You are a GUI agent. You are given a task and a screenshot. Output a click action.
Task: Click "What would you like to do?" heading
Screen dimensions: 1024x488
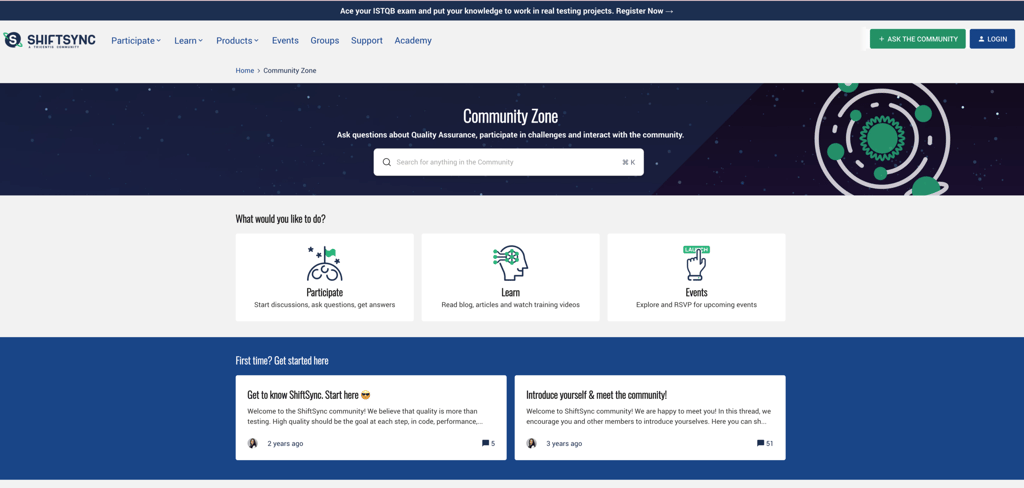coord(281,219)
